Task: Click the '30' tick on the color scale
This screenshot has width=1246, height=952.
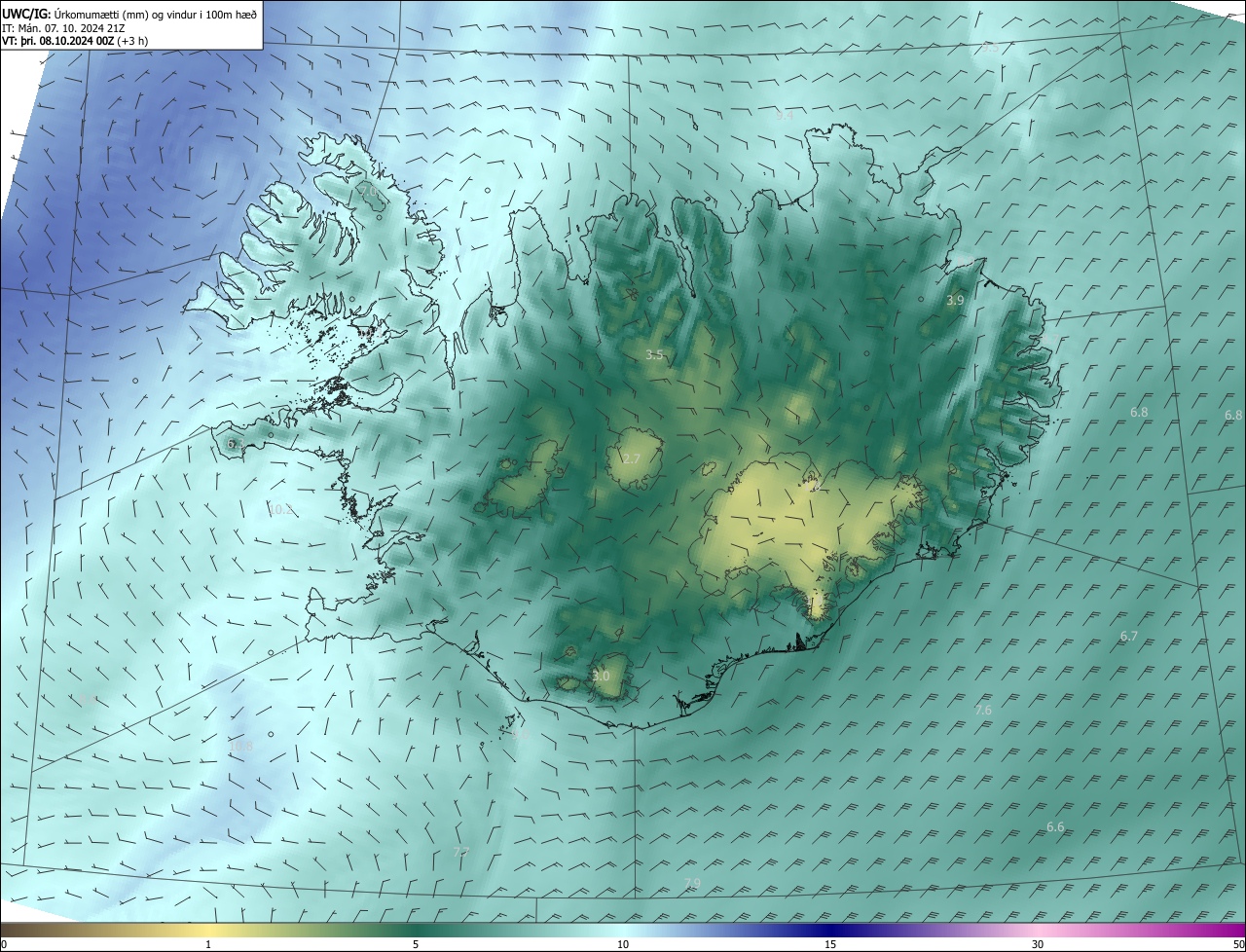Action: (x=1038, y=944)
